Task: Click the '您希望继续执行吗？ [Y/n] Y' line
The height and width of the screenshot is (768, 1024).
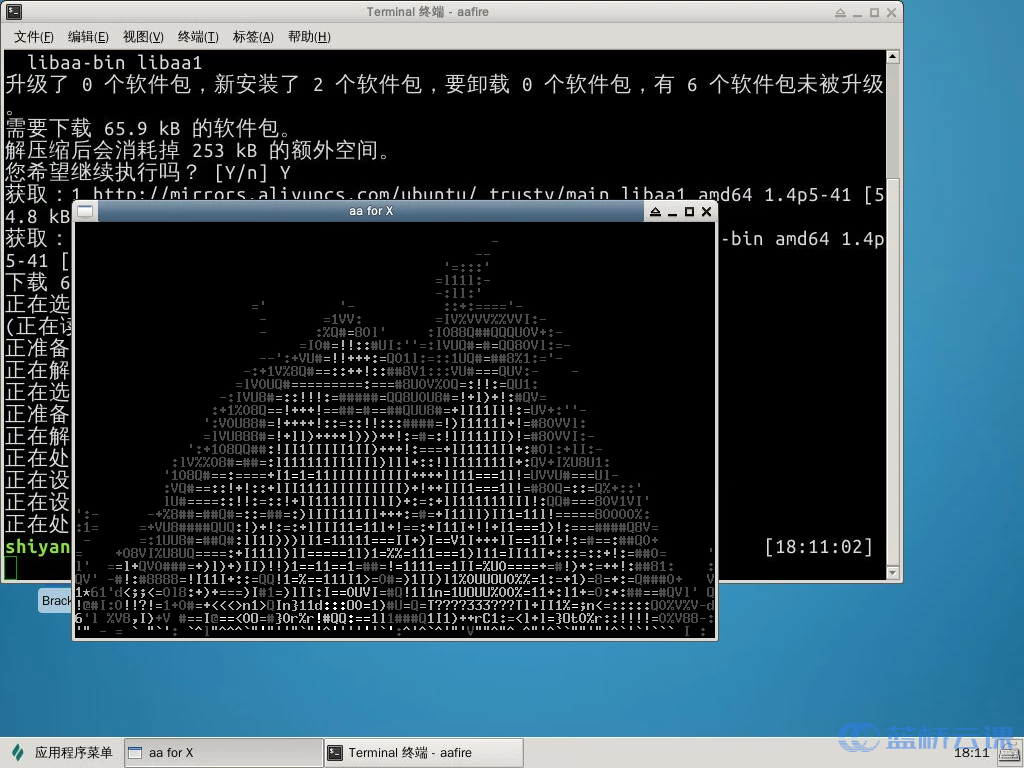Action: tap(148, 172)
